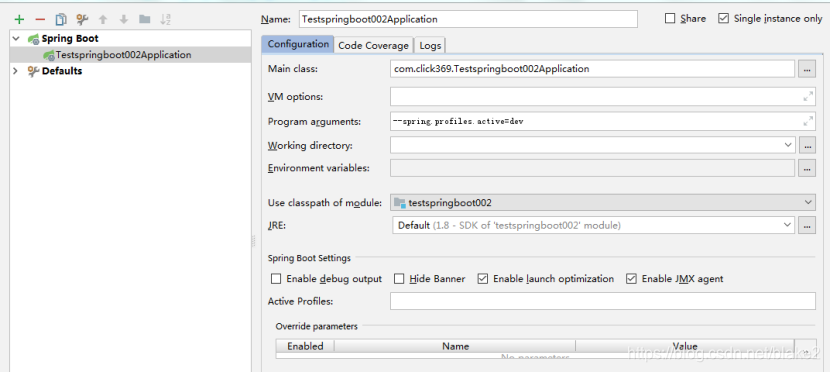
Task: Expand the Program arguments editor icon
Action: point(808,121)
